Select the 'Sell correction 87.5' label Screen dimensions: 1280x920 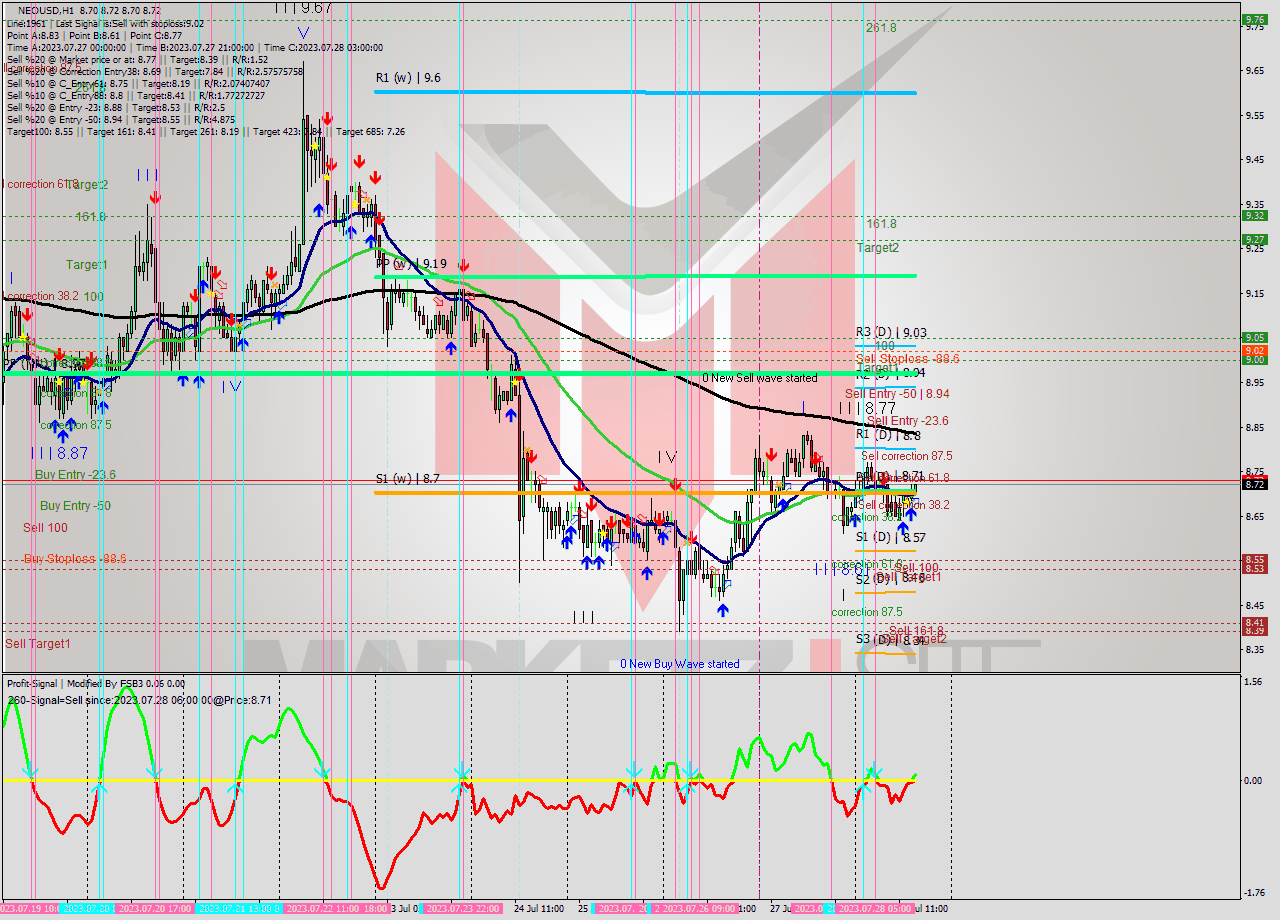pos(907,456)
